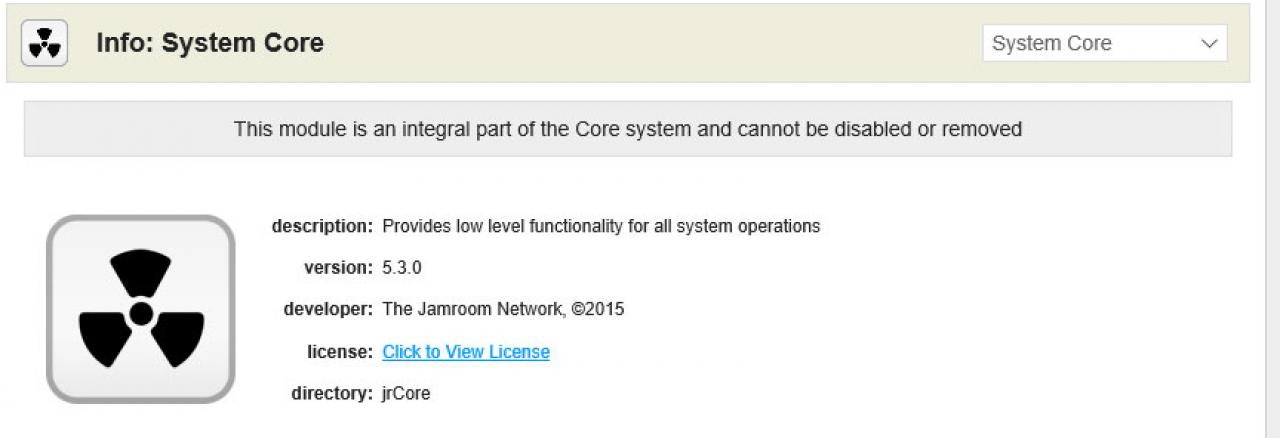Open the System Core module dropdown
1280x438 pixels.
tap(1103, 44)
